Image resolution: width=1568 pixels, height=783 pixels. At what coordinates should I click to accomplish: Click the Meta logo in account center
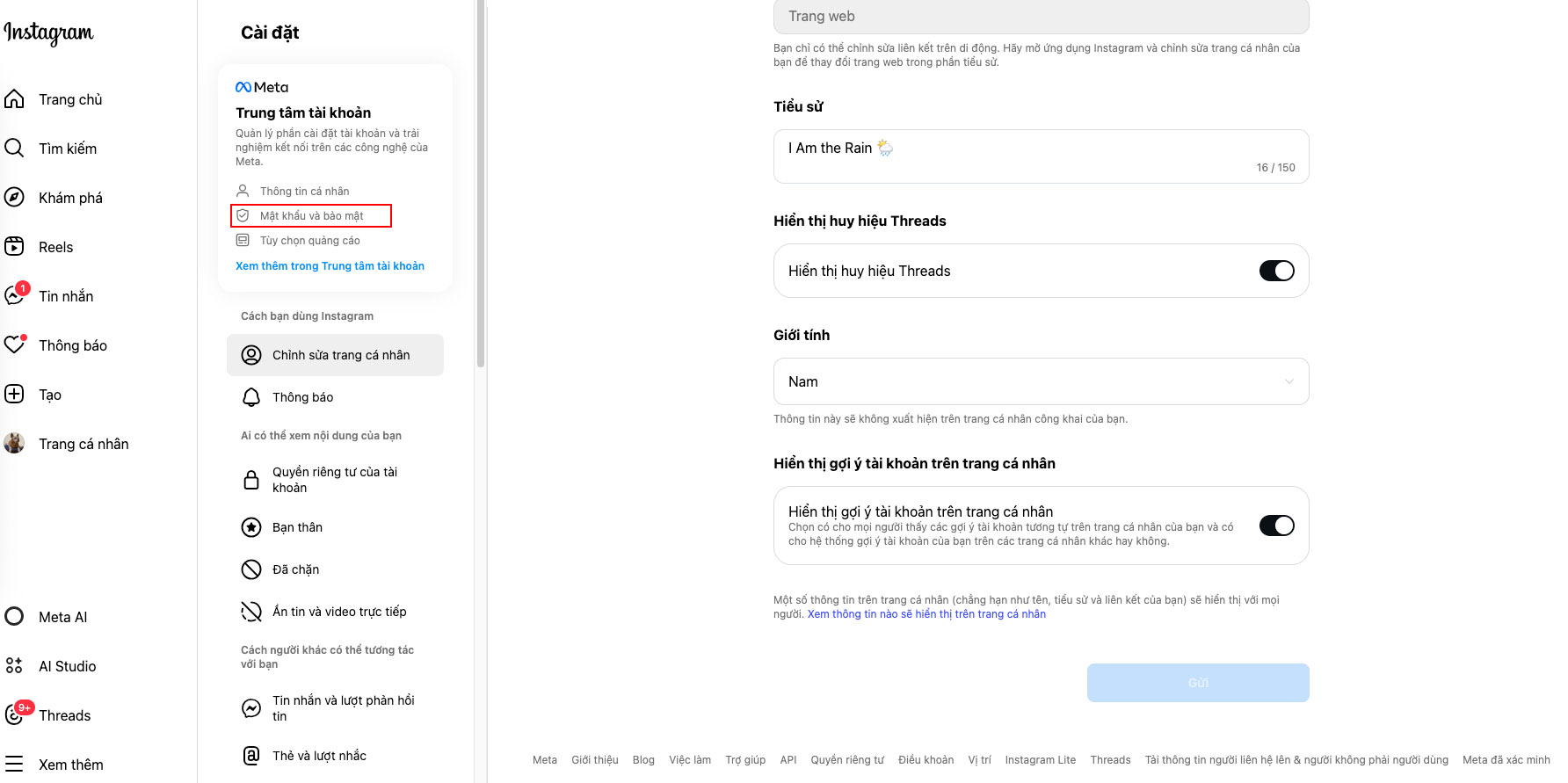262,87
